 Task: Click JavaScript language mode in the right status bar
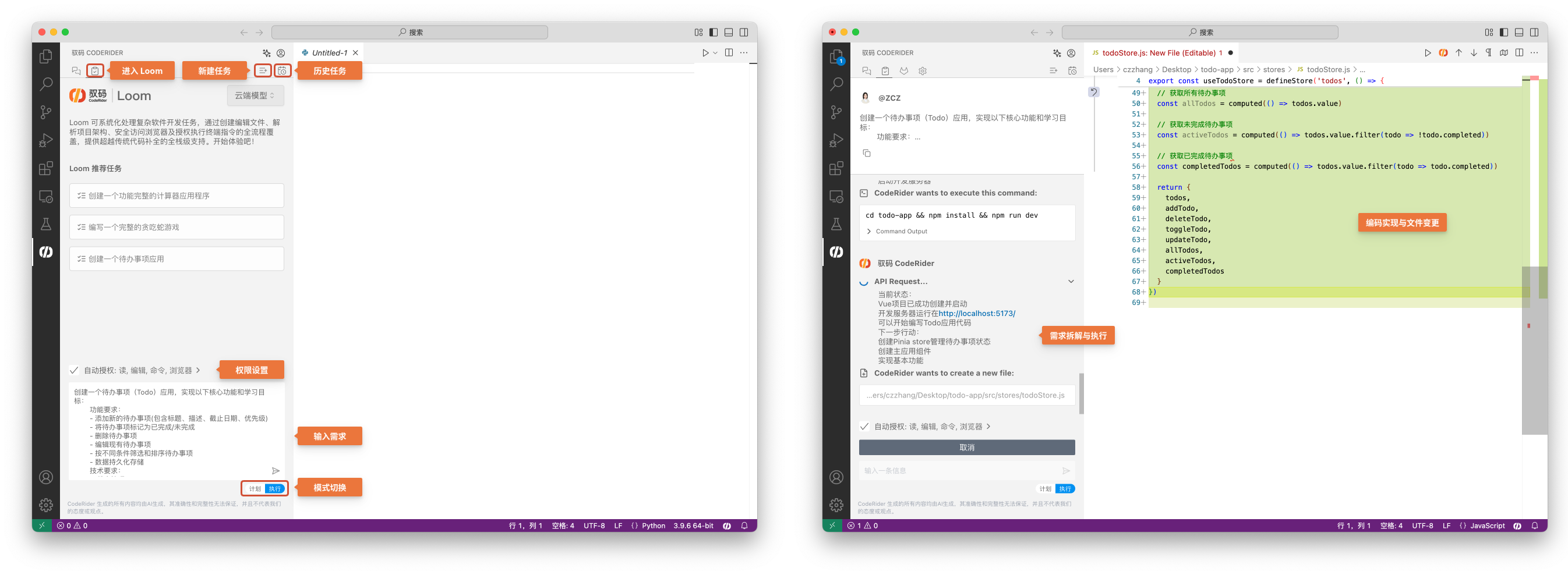[x=1486, y=526]
